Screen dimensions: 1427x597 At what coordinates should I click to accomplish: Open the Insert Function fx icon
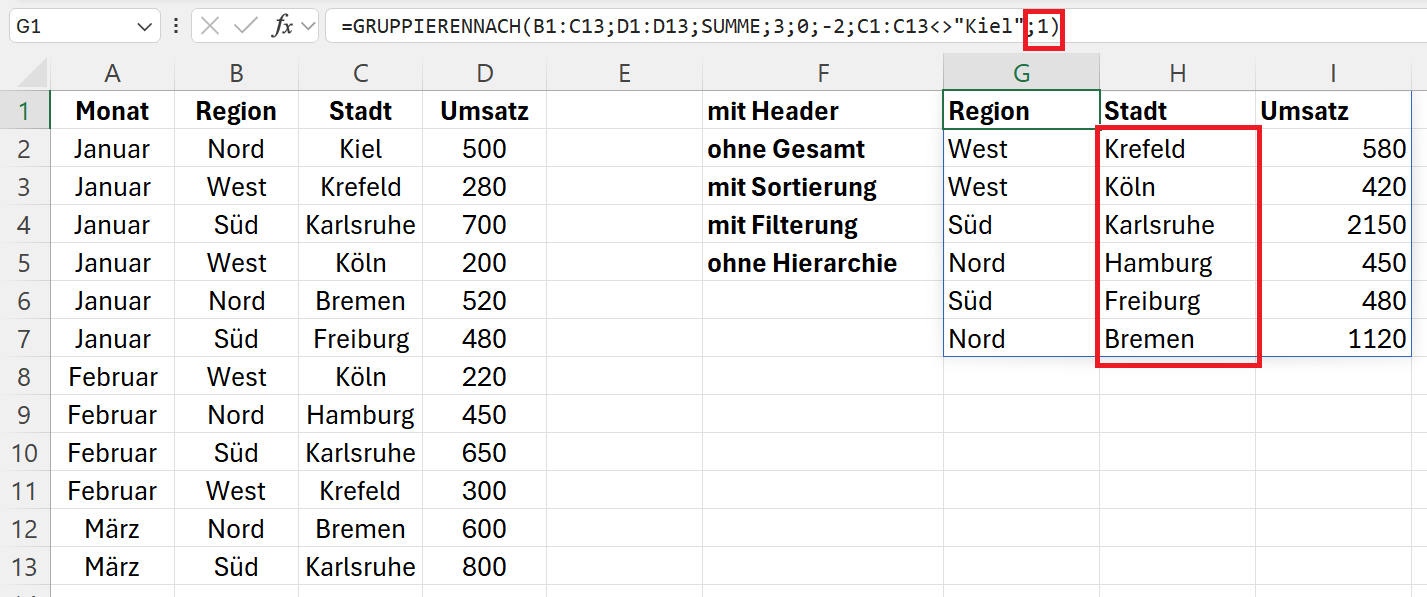tap(283, 26)
